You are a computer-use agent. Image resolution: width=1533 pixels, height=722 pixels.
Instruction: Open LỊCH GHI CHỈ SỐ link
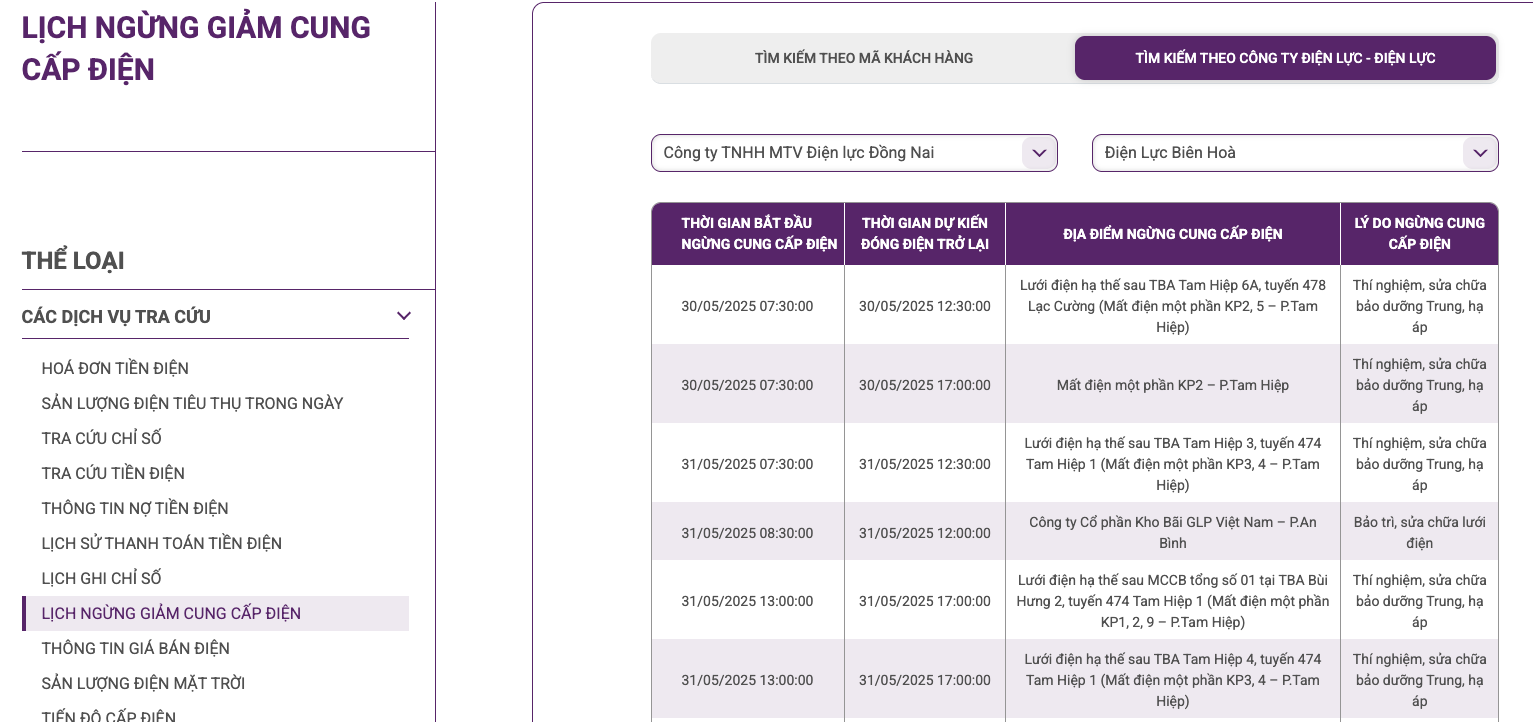click(x=101, y=578)
